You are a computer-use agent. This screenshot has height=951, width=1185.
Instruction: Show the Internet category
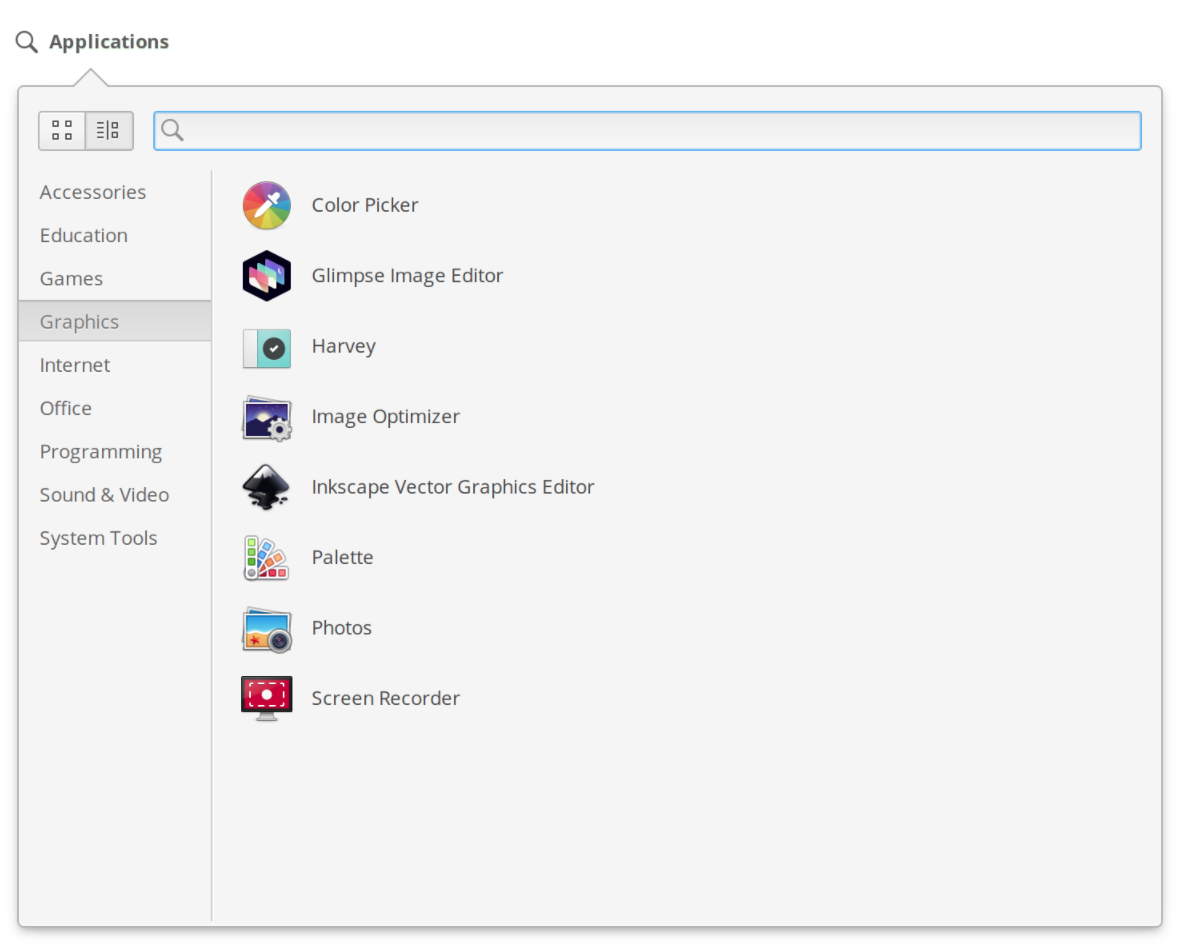pyautogui.click(x=75, y=365)
